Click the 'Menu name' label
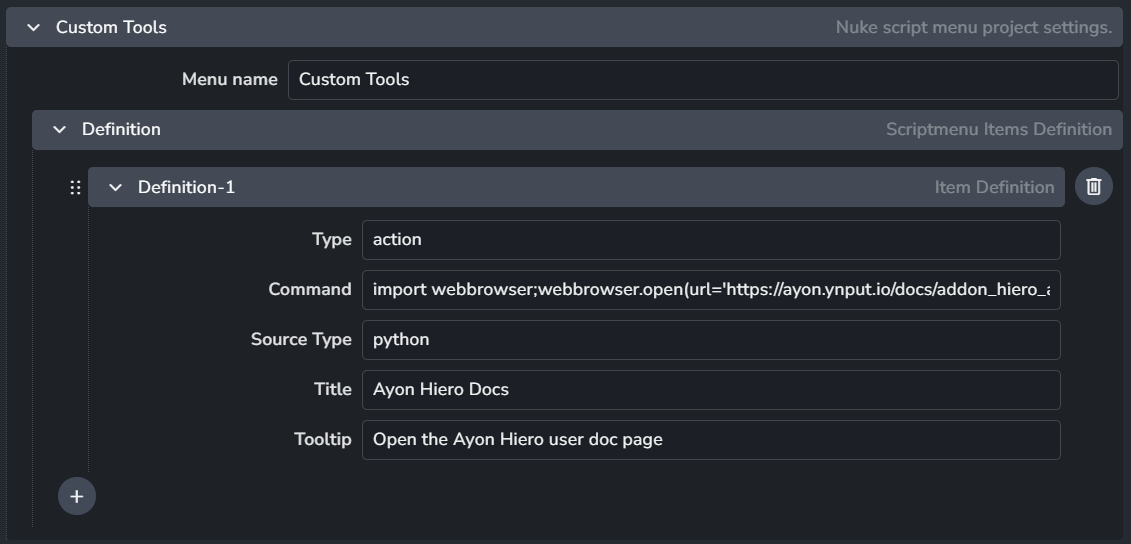Image resolution: width=1131 pixels, height=544 pixels. 229,79
